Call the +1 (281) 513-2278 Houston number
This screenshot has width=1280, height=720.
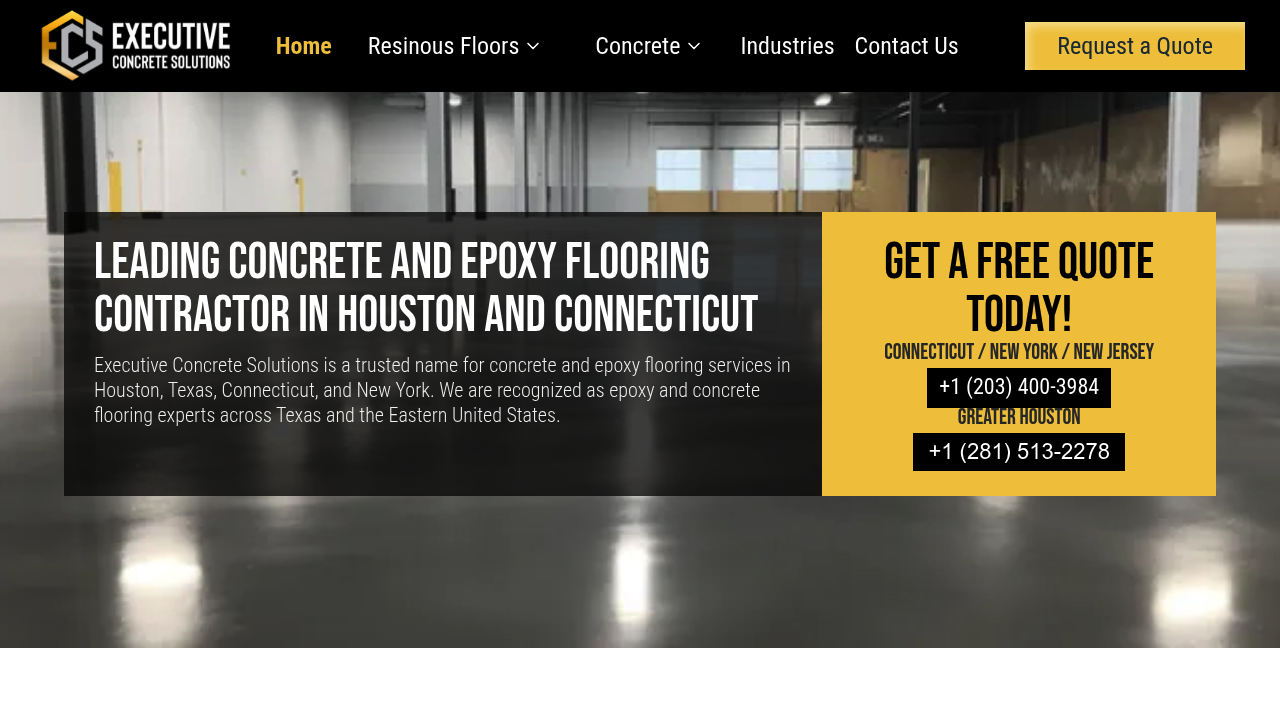click(1019, 452)
